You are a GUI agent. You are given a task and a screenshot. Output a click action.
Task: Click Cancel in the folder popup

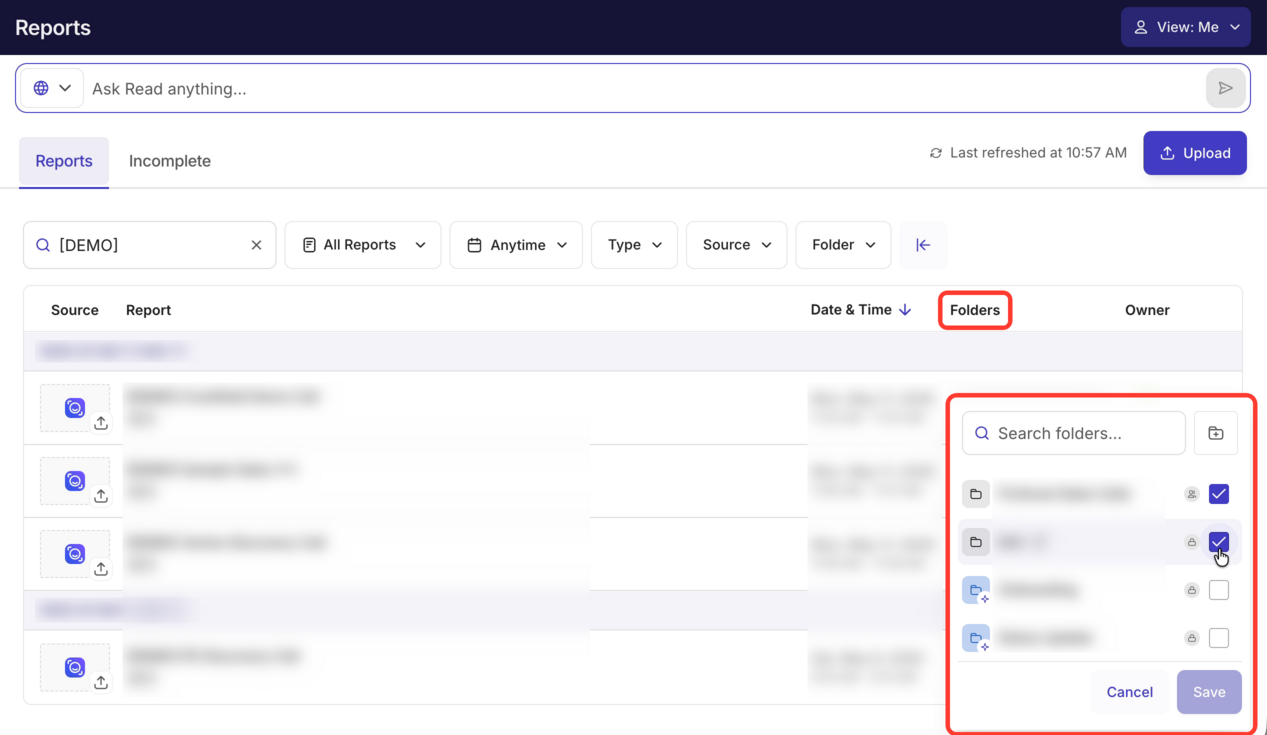[x=1130, y=692]
